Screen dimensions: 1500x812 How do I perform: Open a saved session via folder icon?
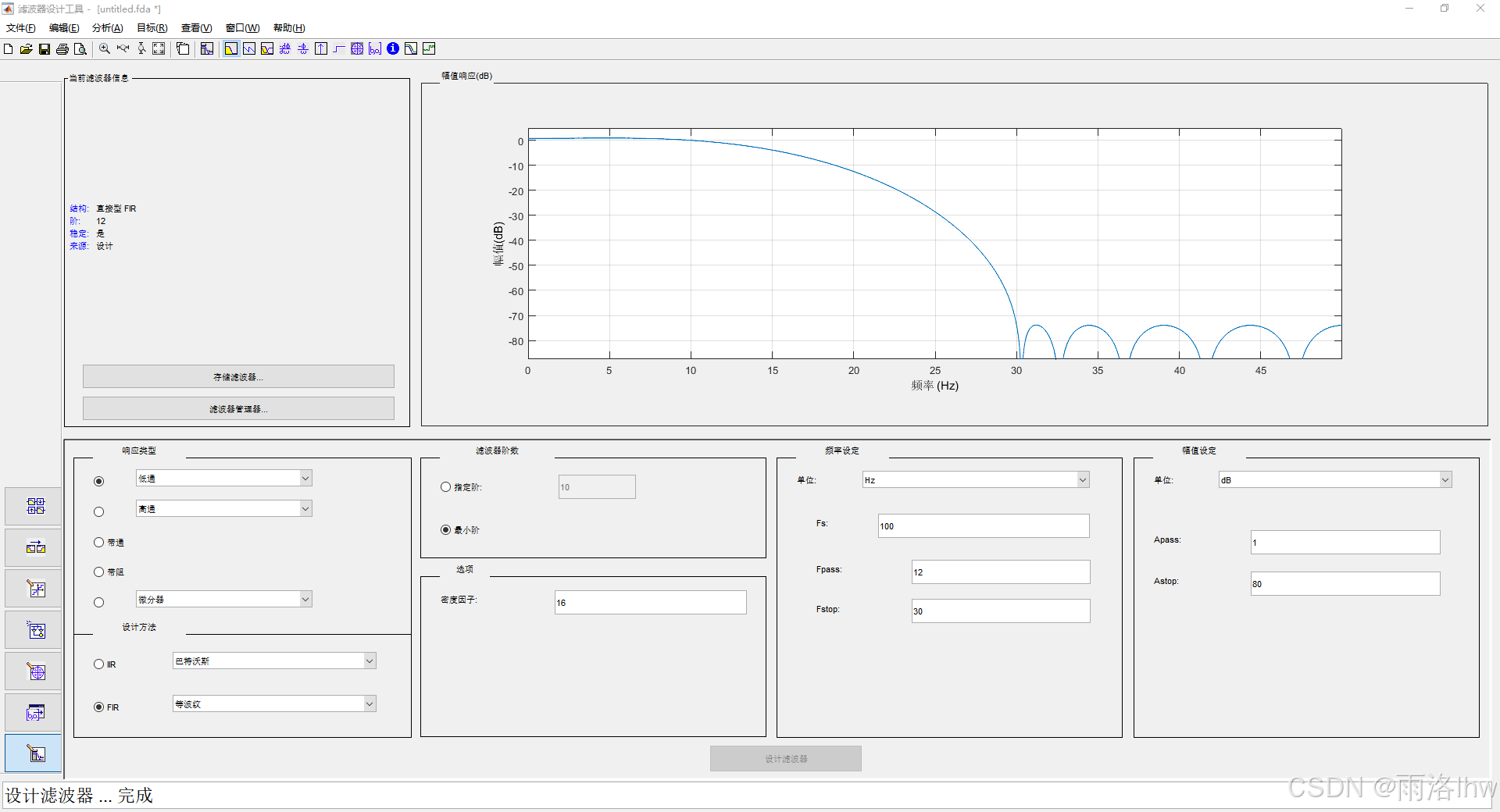coord(27,49)
